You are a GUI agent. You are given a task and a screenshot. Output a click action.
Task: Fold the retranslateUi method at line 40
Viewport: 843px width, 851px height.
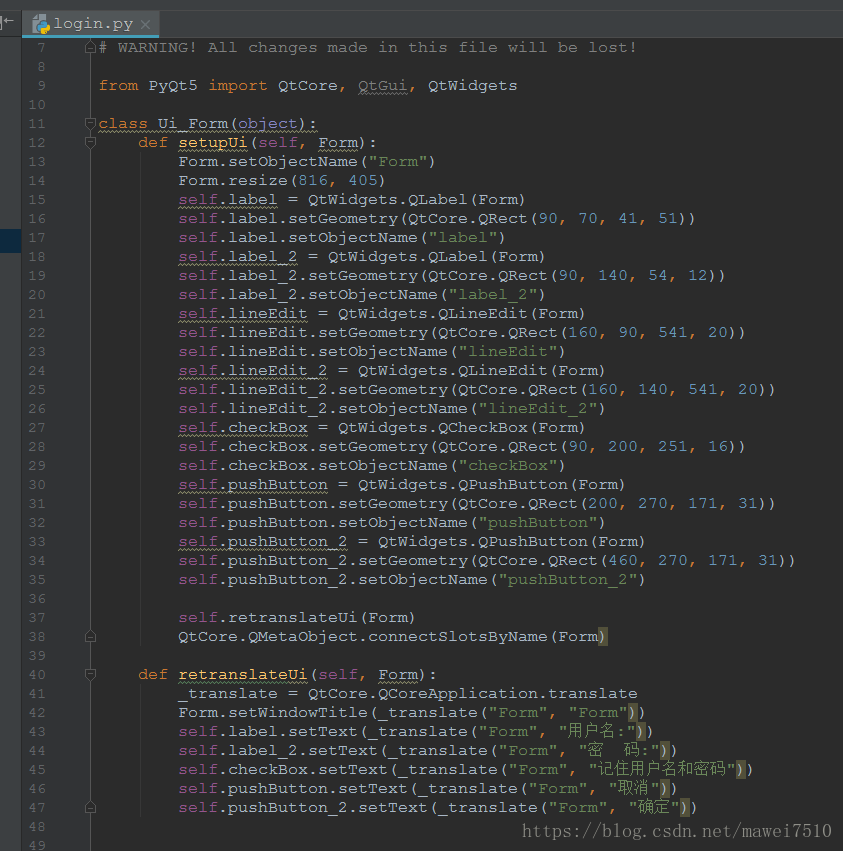90,675
